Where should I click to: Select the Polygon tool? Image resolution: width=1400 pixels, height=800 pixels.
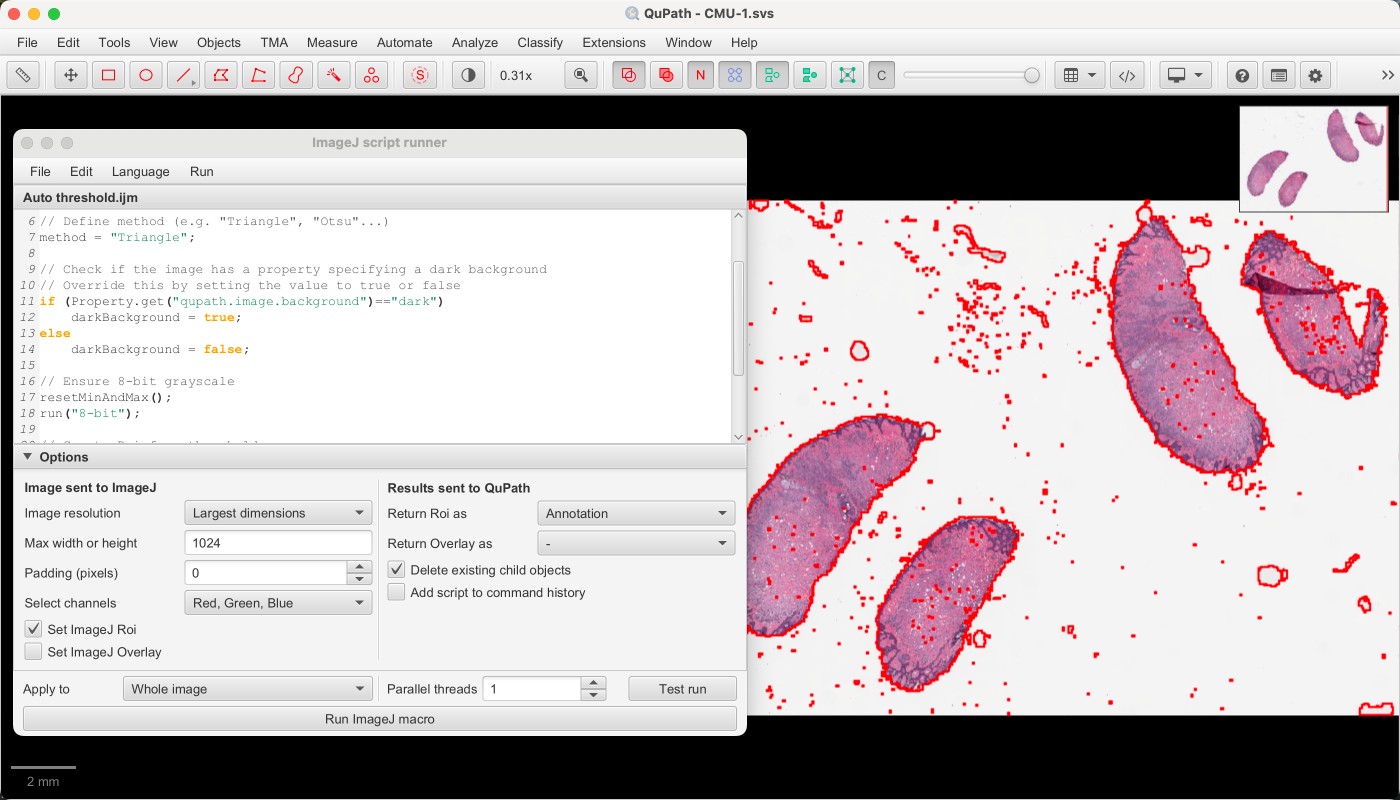pyautogui.click(x=221, y=75)
